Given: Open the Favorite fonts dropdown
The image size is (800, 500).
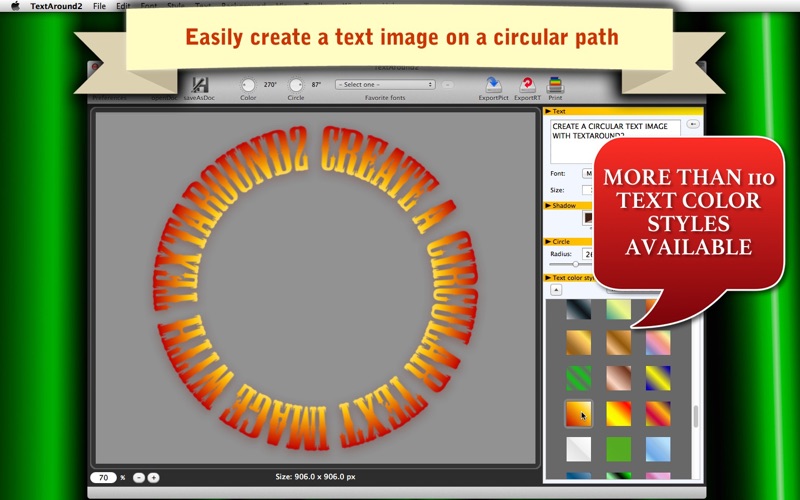Looking at the screenshot, I should [x=385, y=85].
